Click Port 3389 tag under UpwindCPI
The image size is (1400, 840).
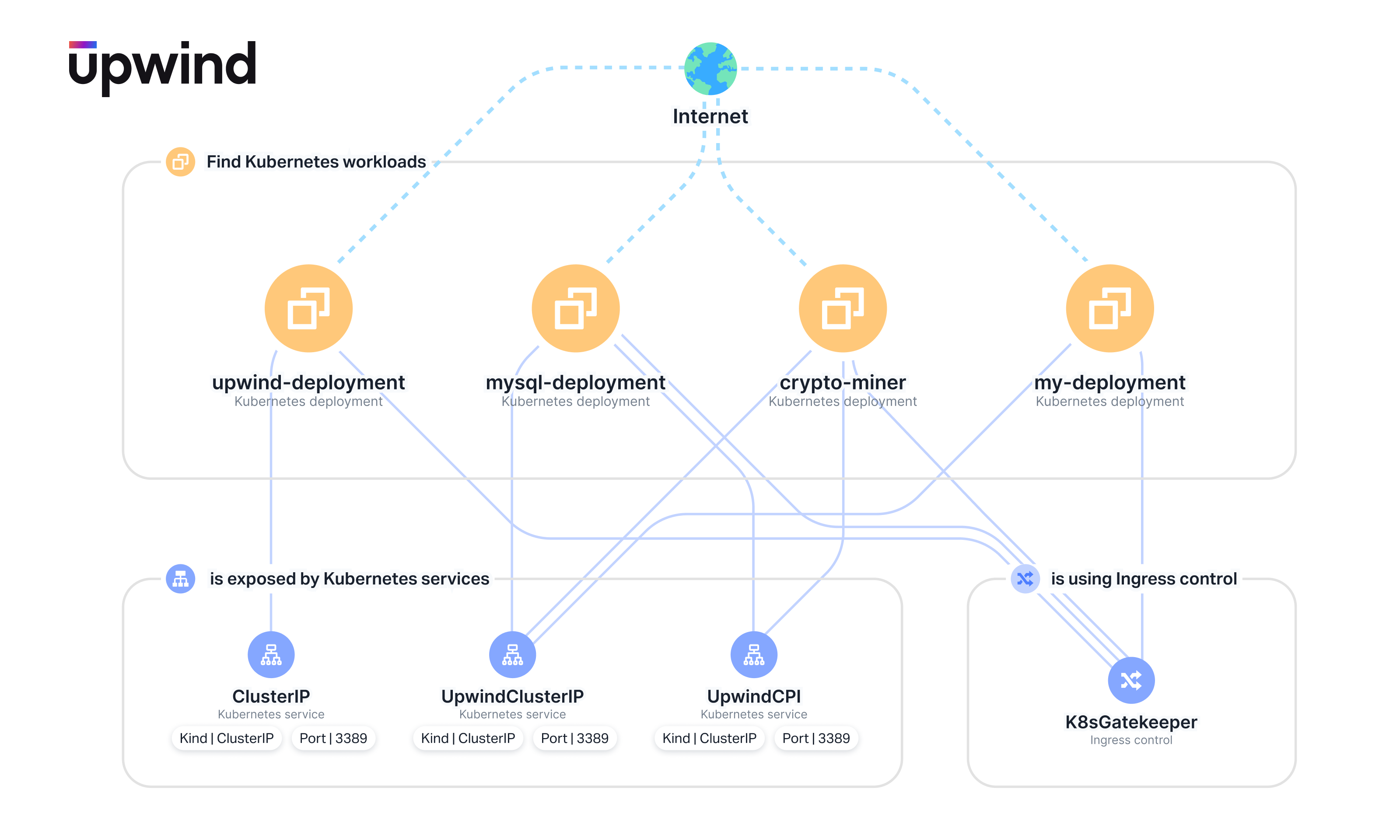coord(815,738)
